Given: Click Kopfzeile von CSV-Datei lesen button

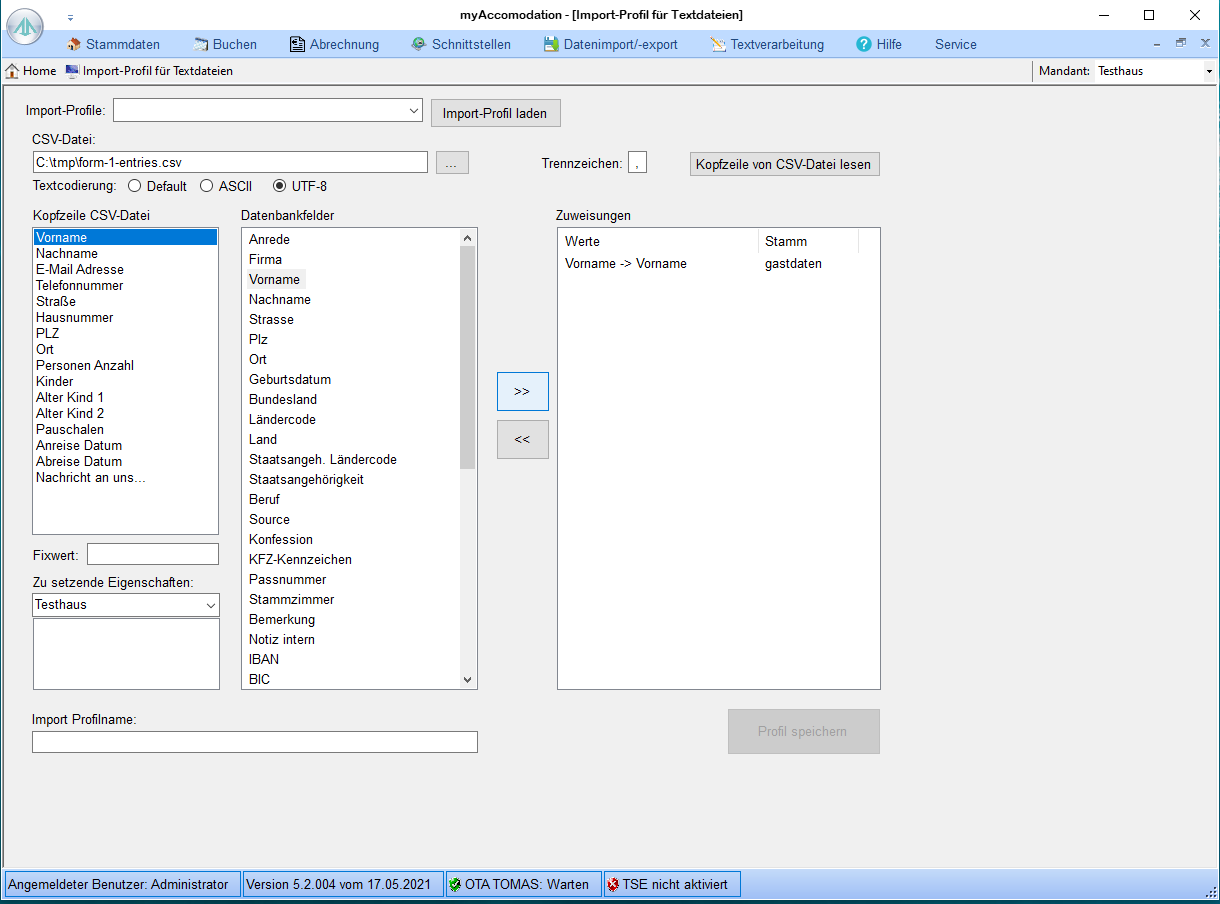Looking at the screenshot, I should (784, 164).
